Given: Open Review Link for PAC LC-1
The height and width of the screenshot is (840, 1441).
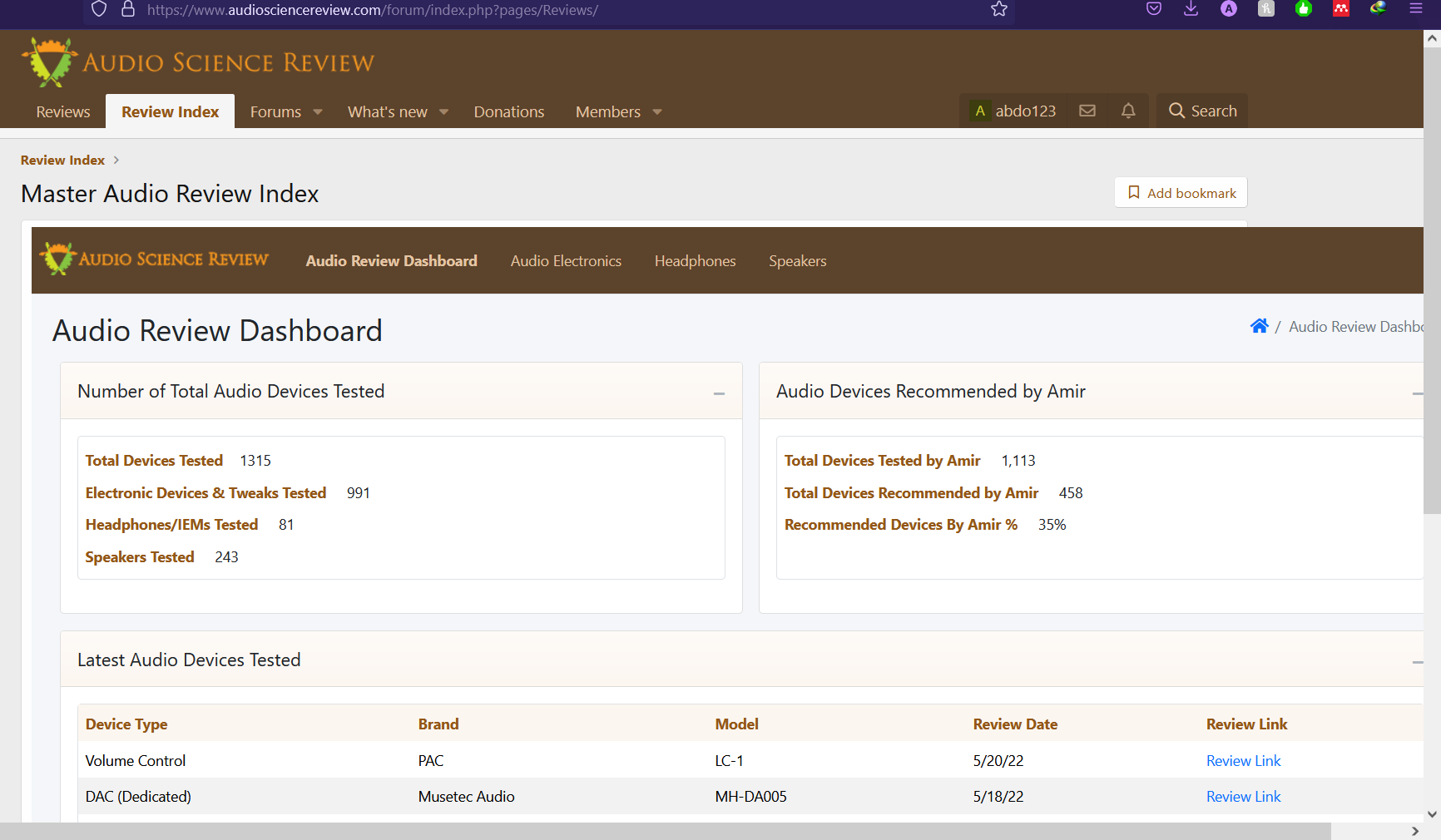Looking at the screenshot, I should (1243, 760).
